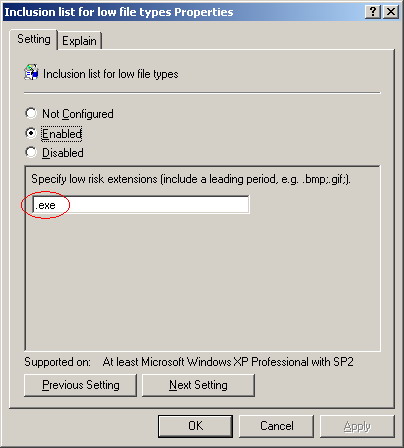Close the Properties dialog with the X
404x448 pixels.
click(x=391, y=12)
